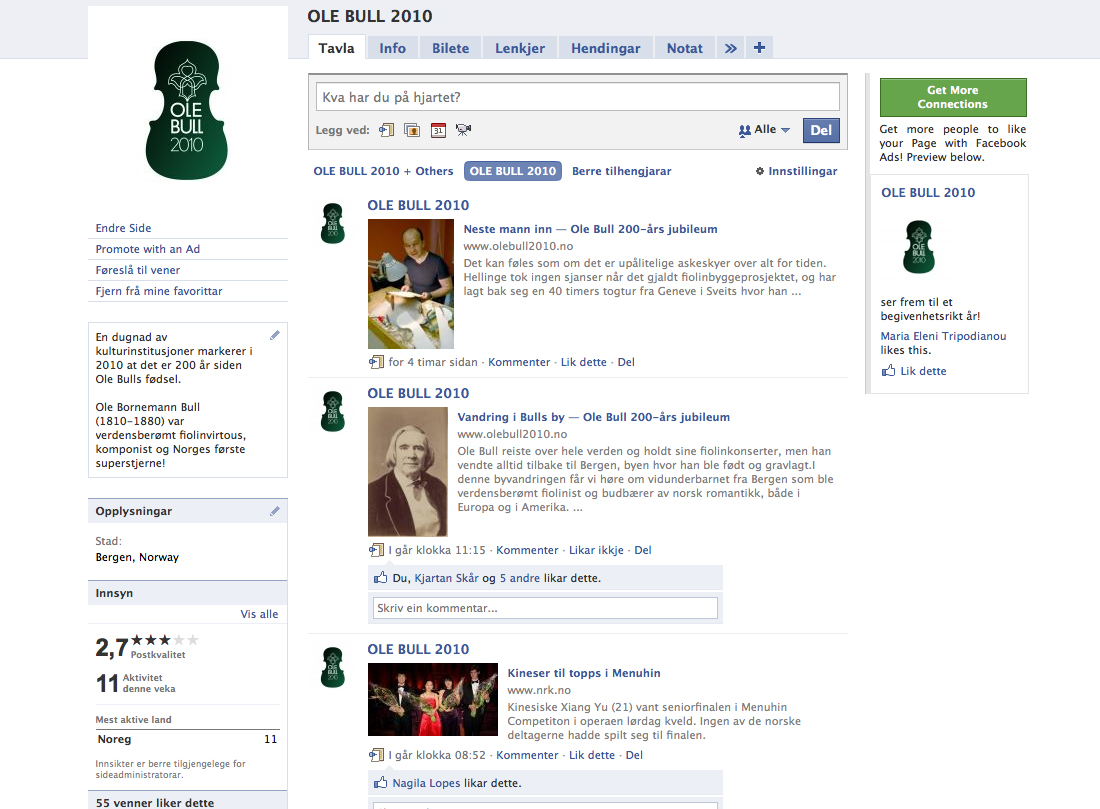Click 'Likar ikkje' on the Vandring post
Image resolution: width=1100 pixels, height=809 pixels.
(596, 550)
